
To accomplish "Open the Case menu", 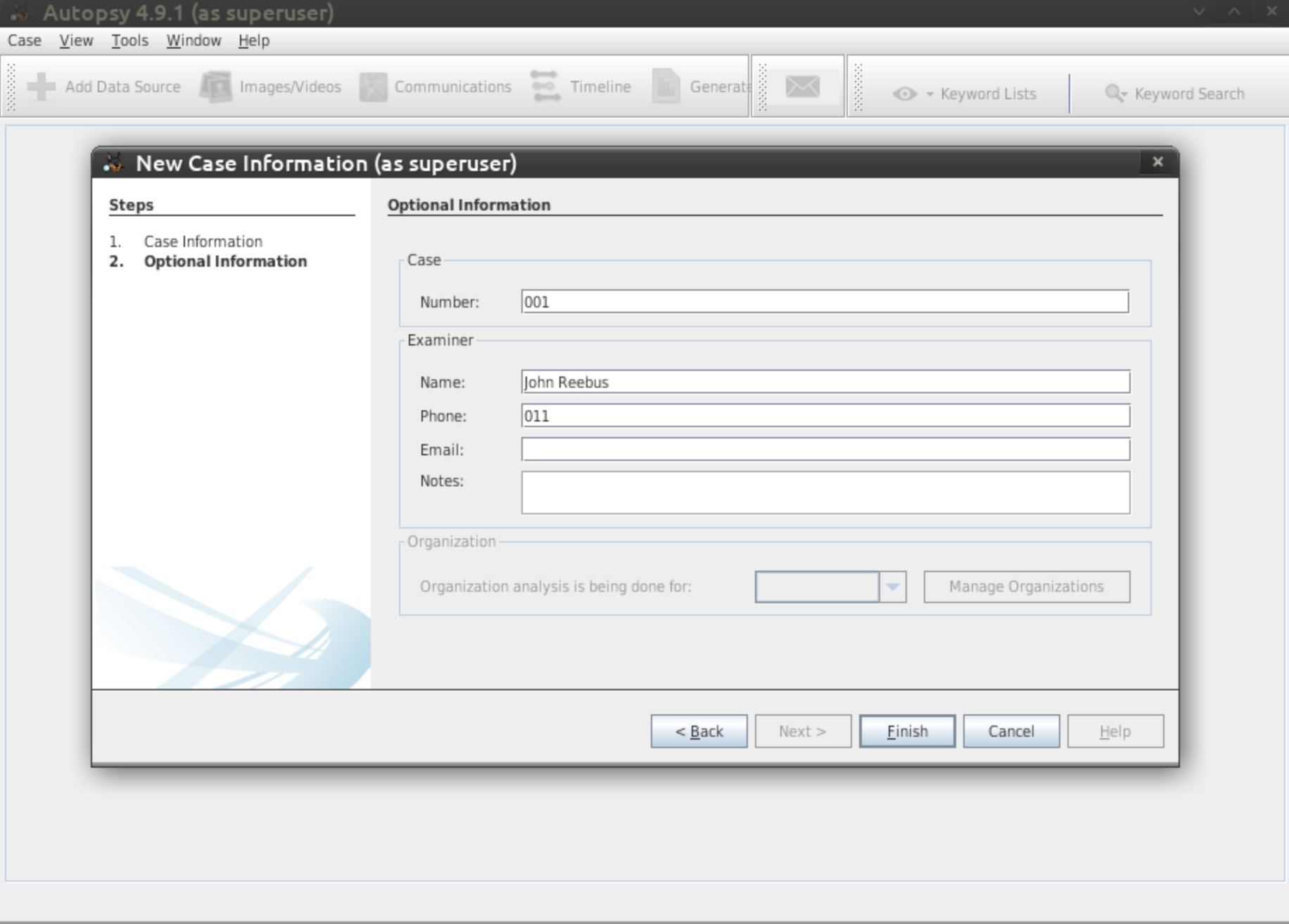I will (25, 41).
